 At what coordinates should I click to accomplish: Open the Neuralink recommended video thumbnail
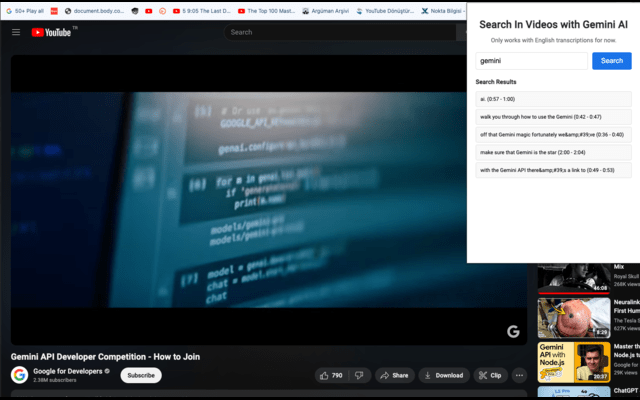[574, 318]
